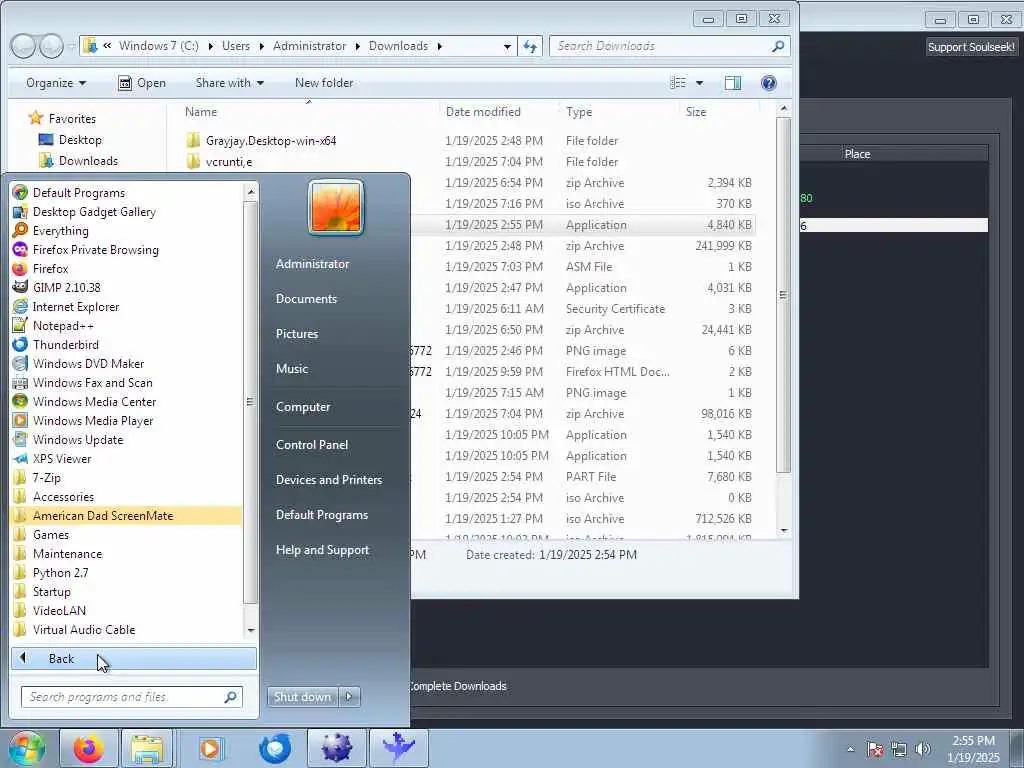Launch Windows Fax and Scan
The height and width of the screenshot is (768, 1024).
point(92,382)
